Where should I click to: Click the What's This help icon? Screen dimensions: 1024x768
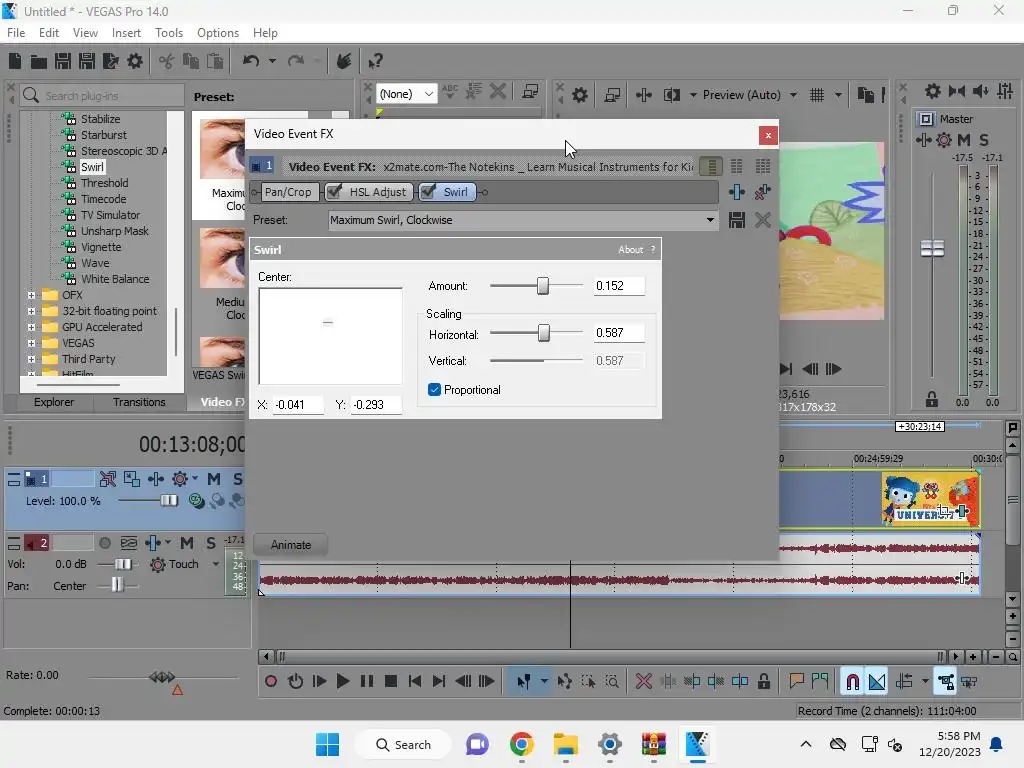(x=375, y=61)
